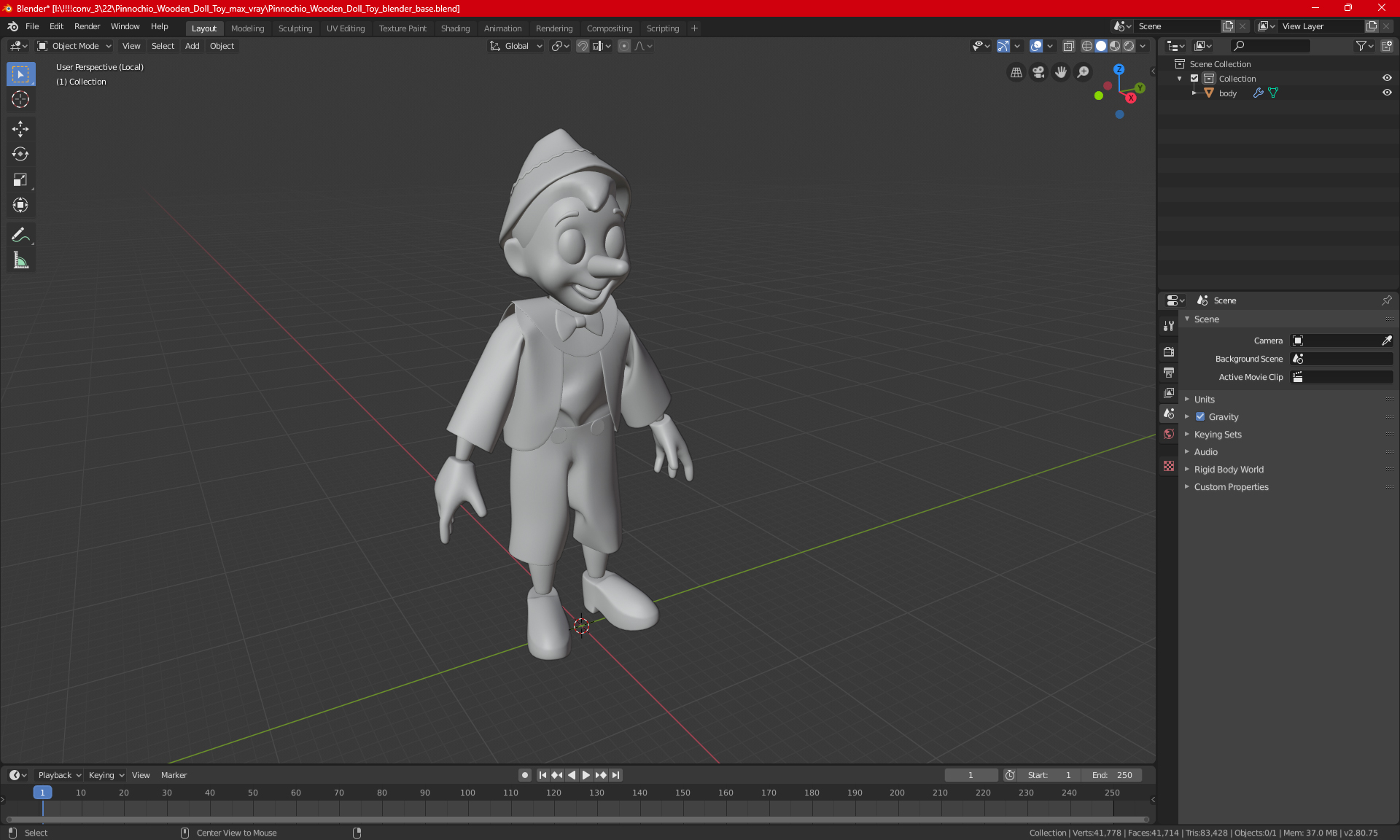Image resolution: width=1400 pixels, height=840 pixels.
Task: Open the outliner filter dropdown
Action: [x=1364, y=46]
